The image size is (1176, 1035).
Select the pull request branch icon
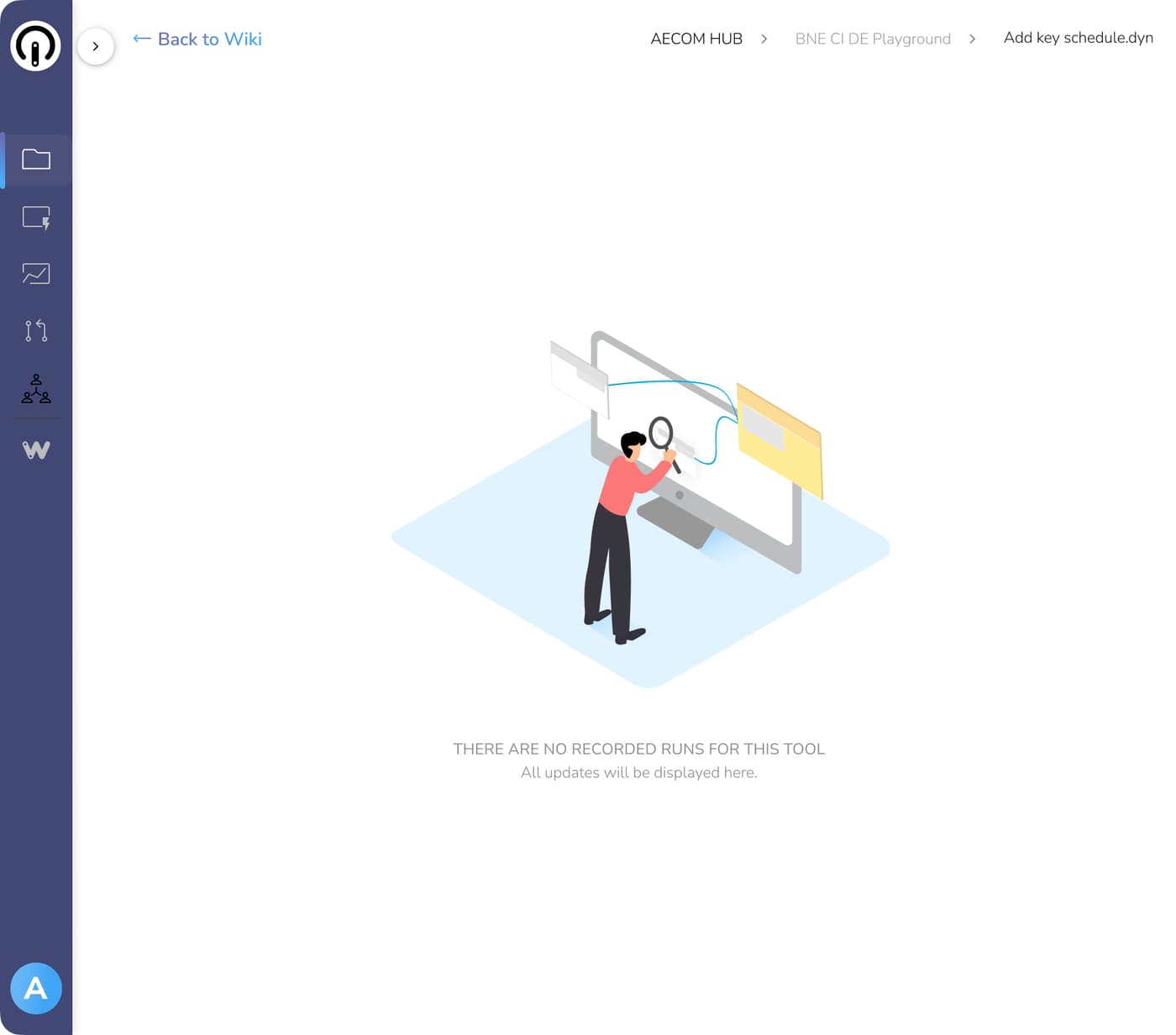[36, 330]
